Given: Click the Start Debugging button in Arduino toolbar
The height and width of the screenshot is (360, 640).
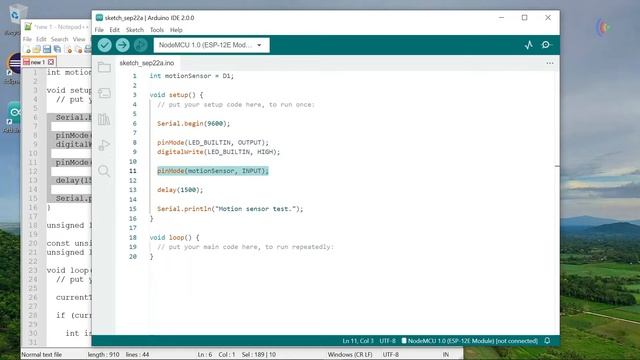Looking at the screenshot, I should tap(140, 45).
